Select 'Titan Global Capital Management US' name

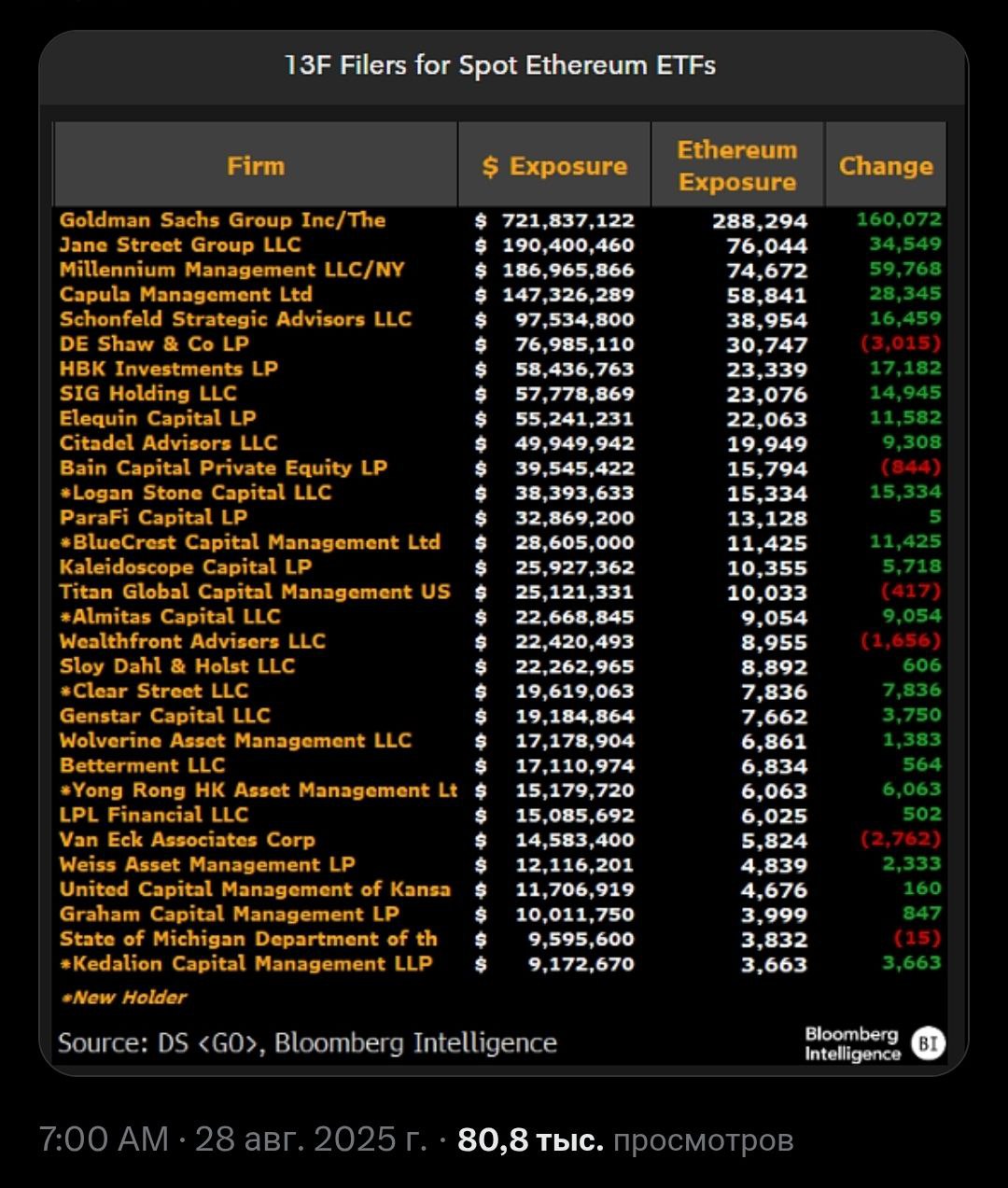tap(255, 592)
